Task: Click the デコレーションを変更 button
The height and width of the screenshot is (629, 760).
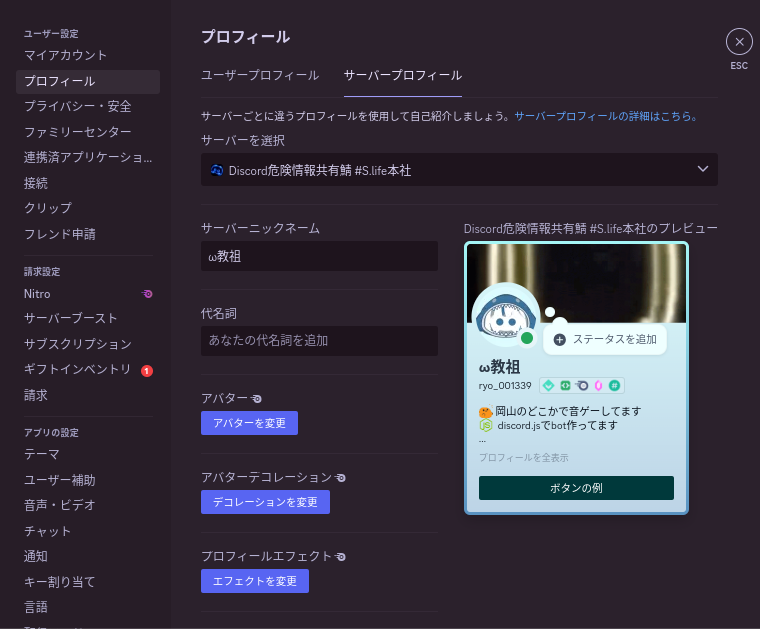Action: click(x=265, y=502)
